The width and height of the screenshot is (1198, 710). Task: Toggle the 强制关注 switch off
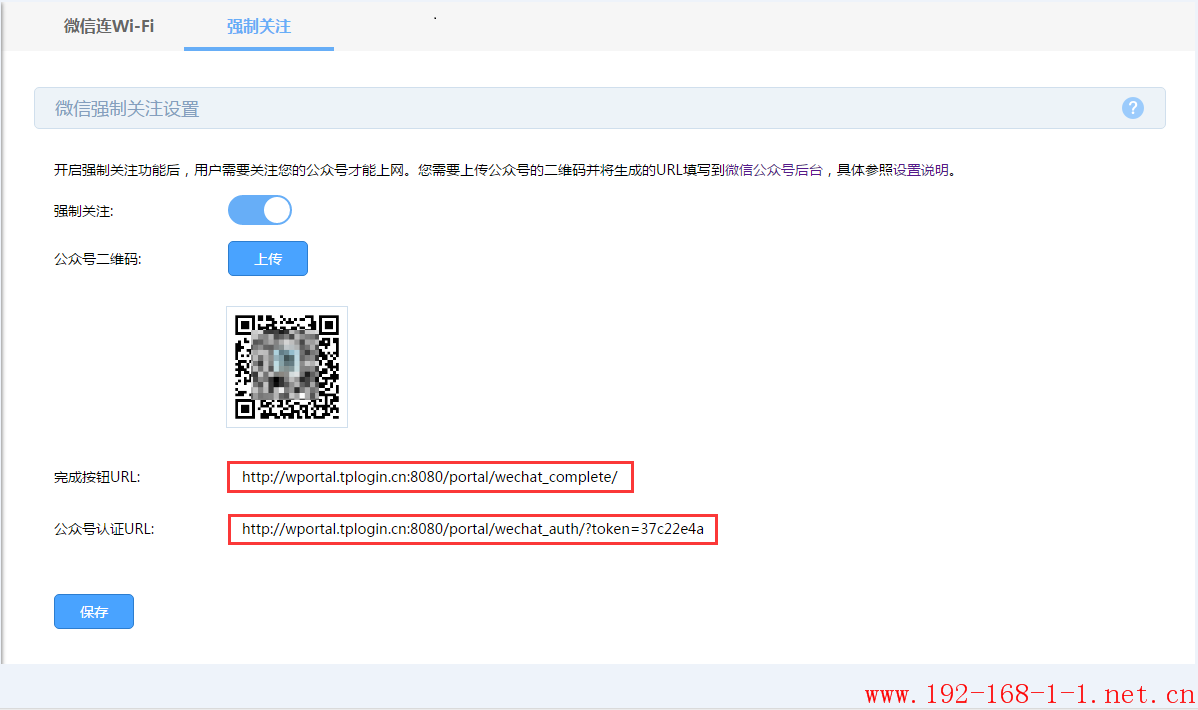coord(260,210)
